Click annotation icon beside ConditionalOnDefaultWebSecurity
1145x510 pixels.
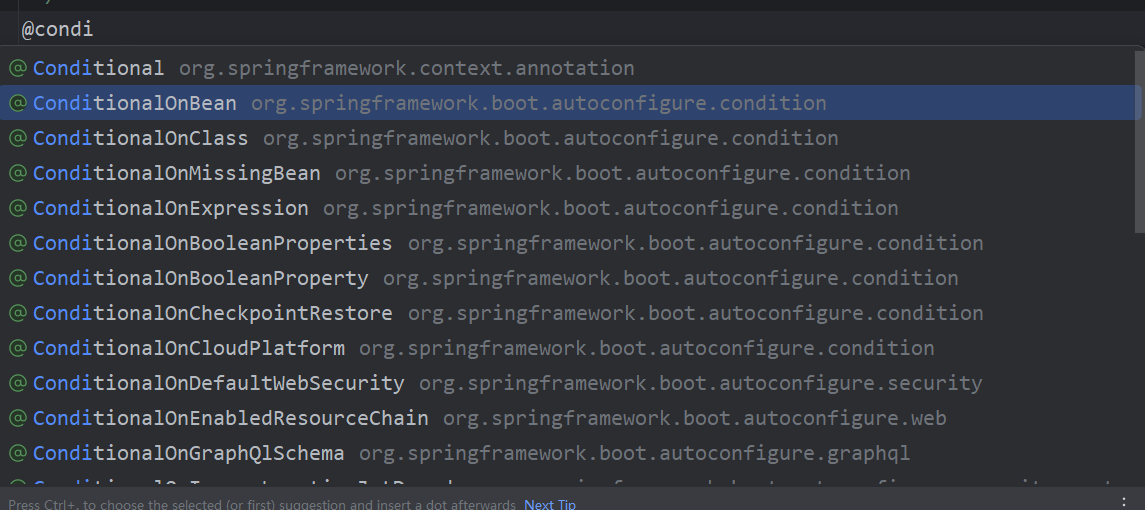click(x=18, y=383)
